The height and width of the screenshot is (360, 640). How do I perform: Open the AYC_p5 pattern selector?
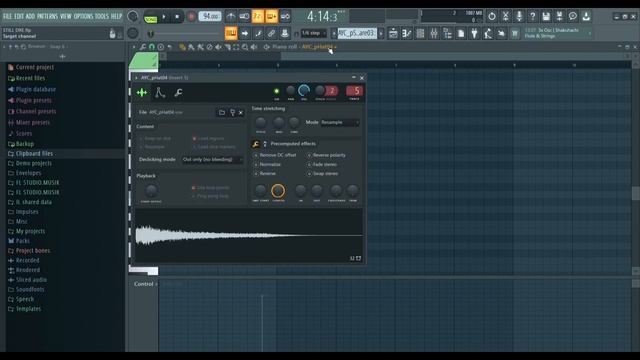[x=357, y=33]
